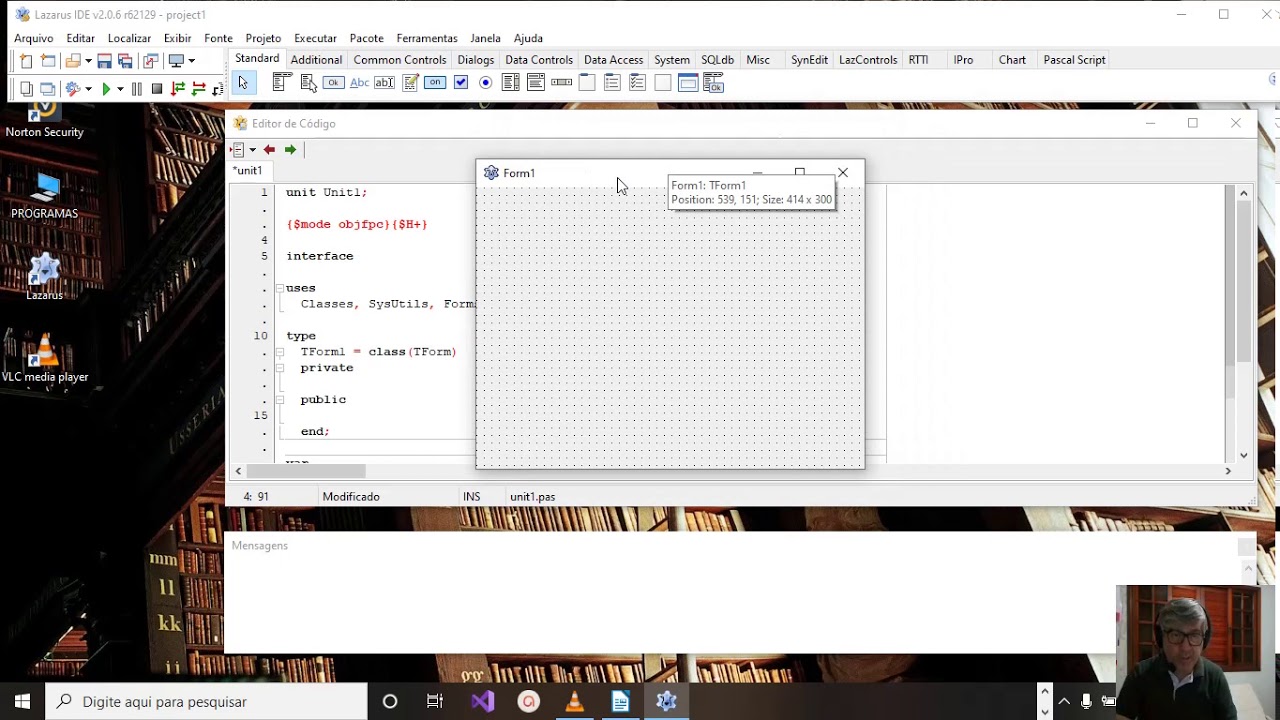Open the Projeto menu
This screenshot has height=720, width=1280.
tap(263, 38)
